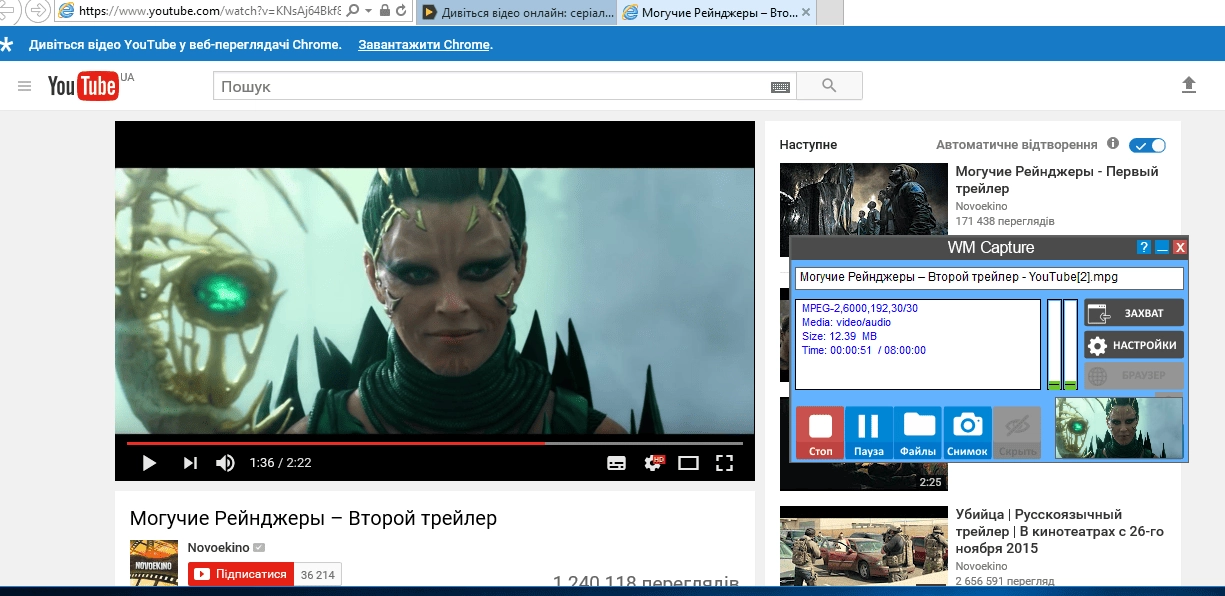Viewport: 1225px width, 596px height.
Task: Click the 'Завантажити Chrome' link
Action: [424, 45]
